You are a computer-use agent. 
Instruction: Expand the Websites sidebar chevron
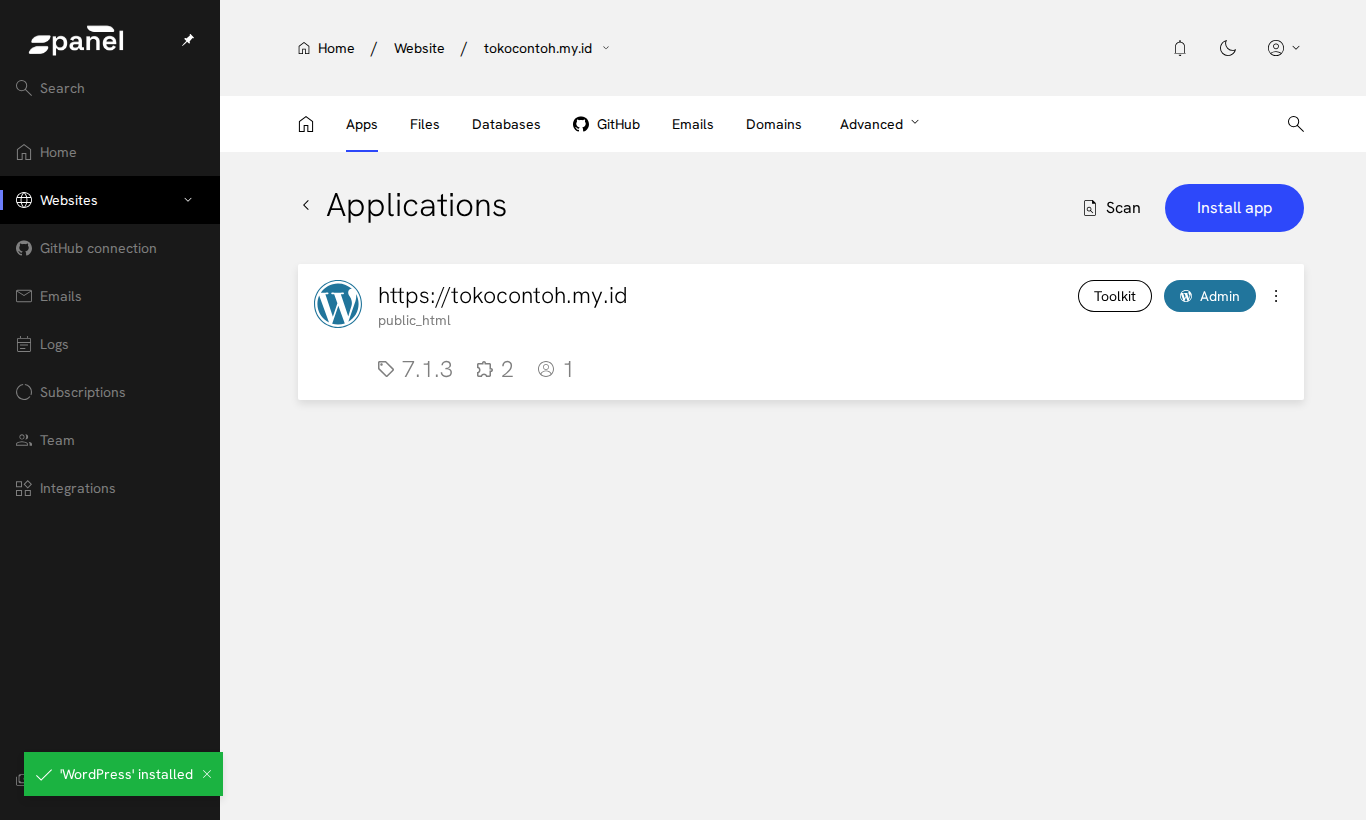click(x=188, y=200)
